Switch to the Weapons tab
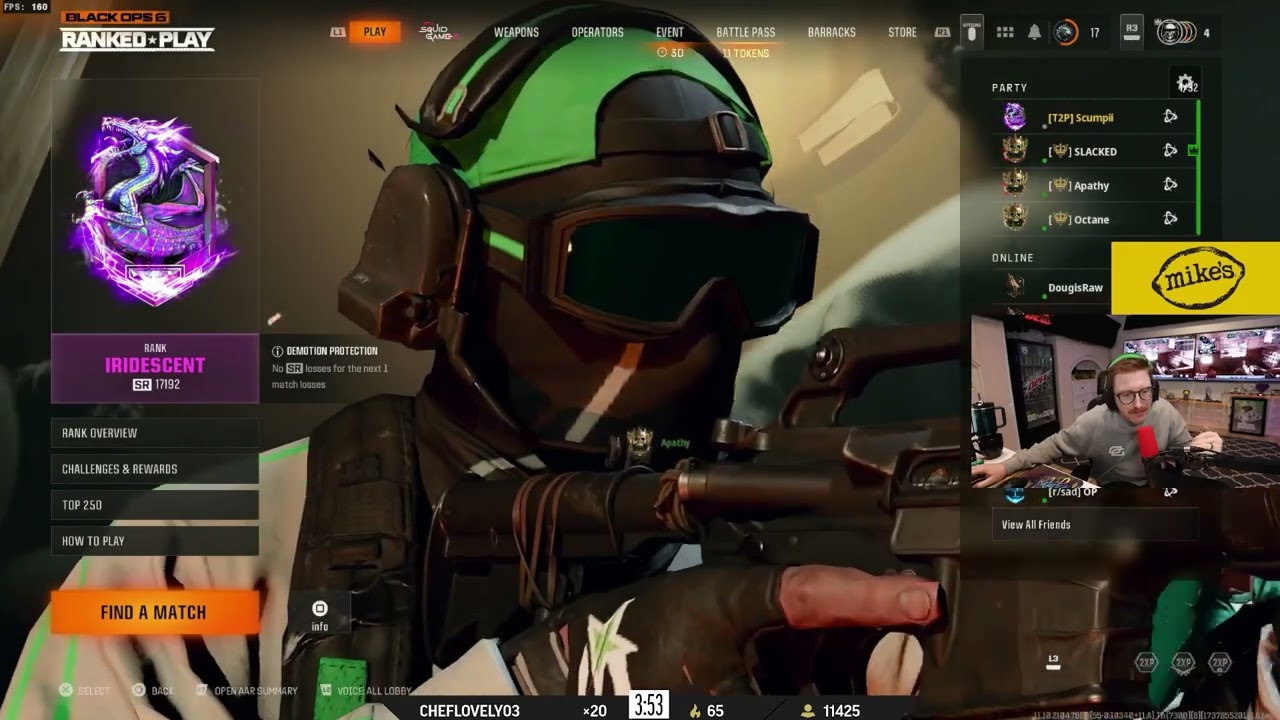 point(516,32)
